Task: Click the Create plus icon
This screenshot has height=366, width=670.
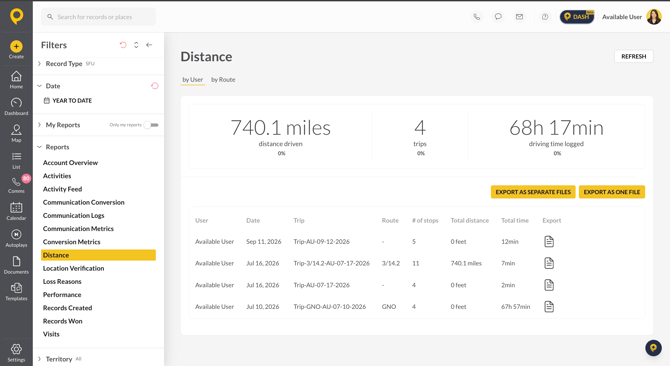Action: (x=16, y=46)
